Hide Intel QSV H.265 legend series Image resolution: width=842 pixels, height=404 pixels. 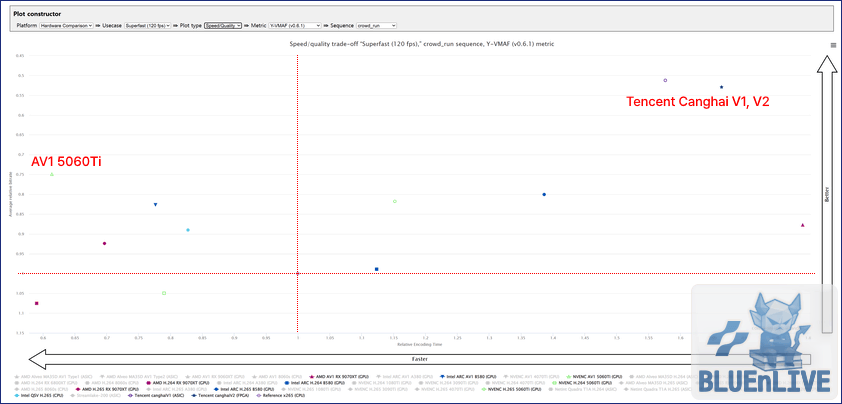tap(39, 395)
